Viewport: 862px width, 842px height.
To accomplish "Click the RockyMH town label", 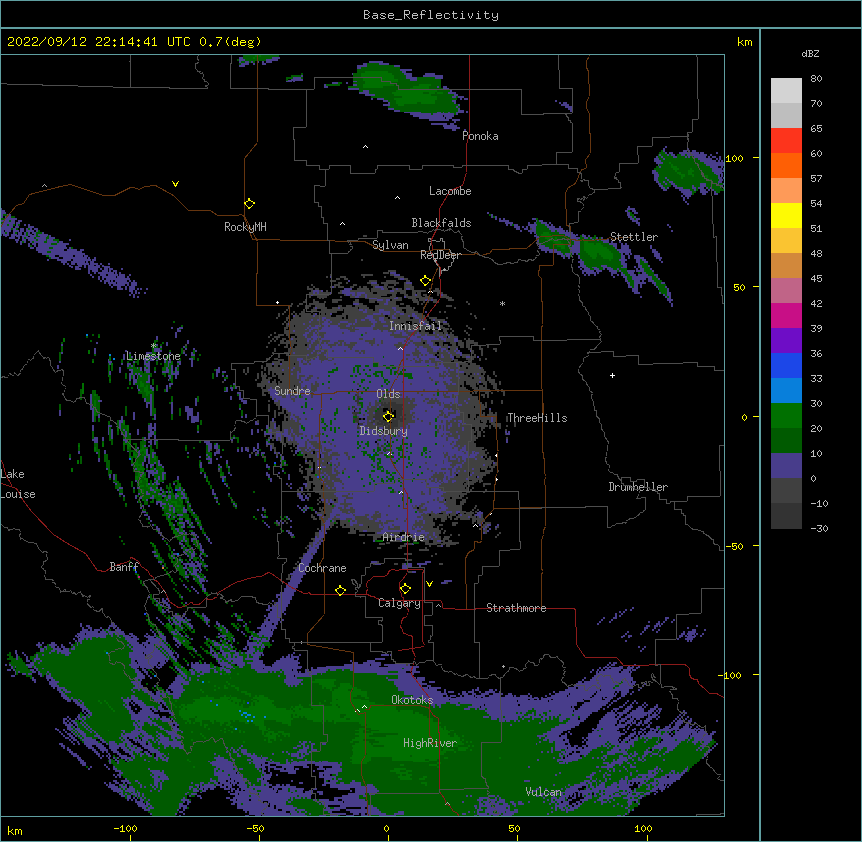I will tap(245, 227).
